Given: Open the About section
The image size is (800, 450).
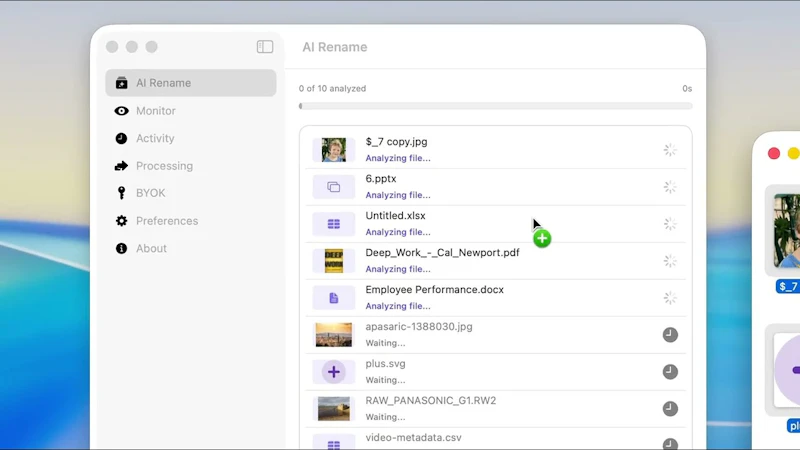Looking at the screenshot, I should click(x=191, y=248).
